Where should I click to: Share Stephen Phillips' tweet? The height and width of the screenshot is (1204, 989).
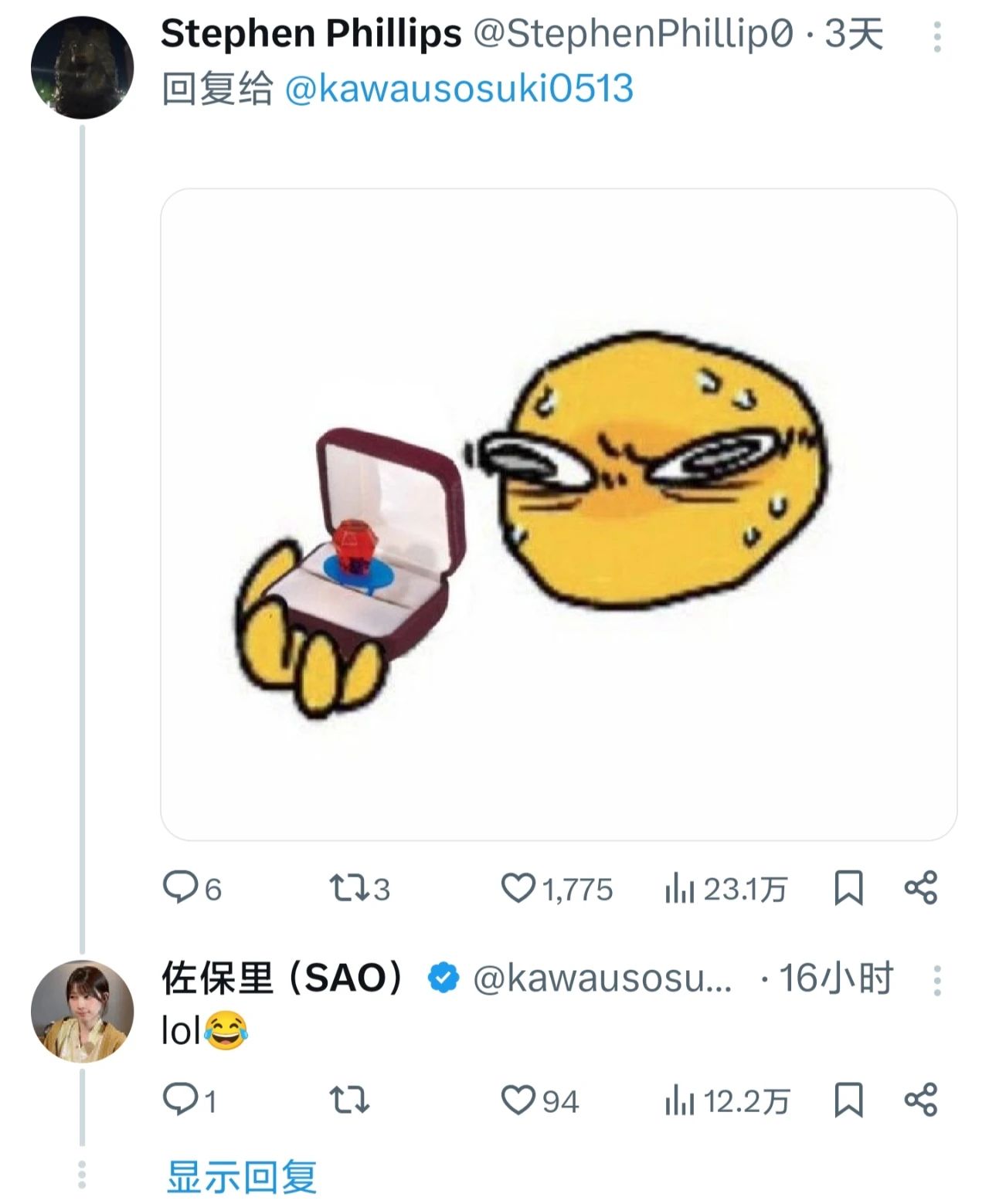point(920,887)
